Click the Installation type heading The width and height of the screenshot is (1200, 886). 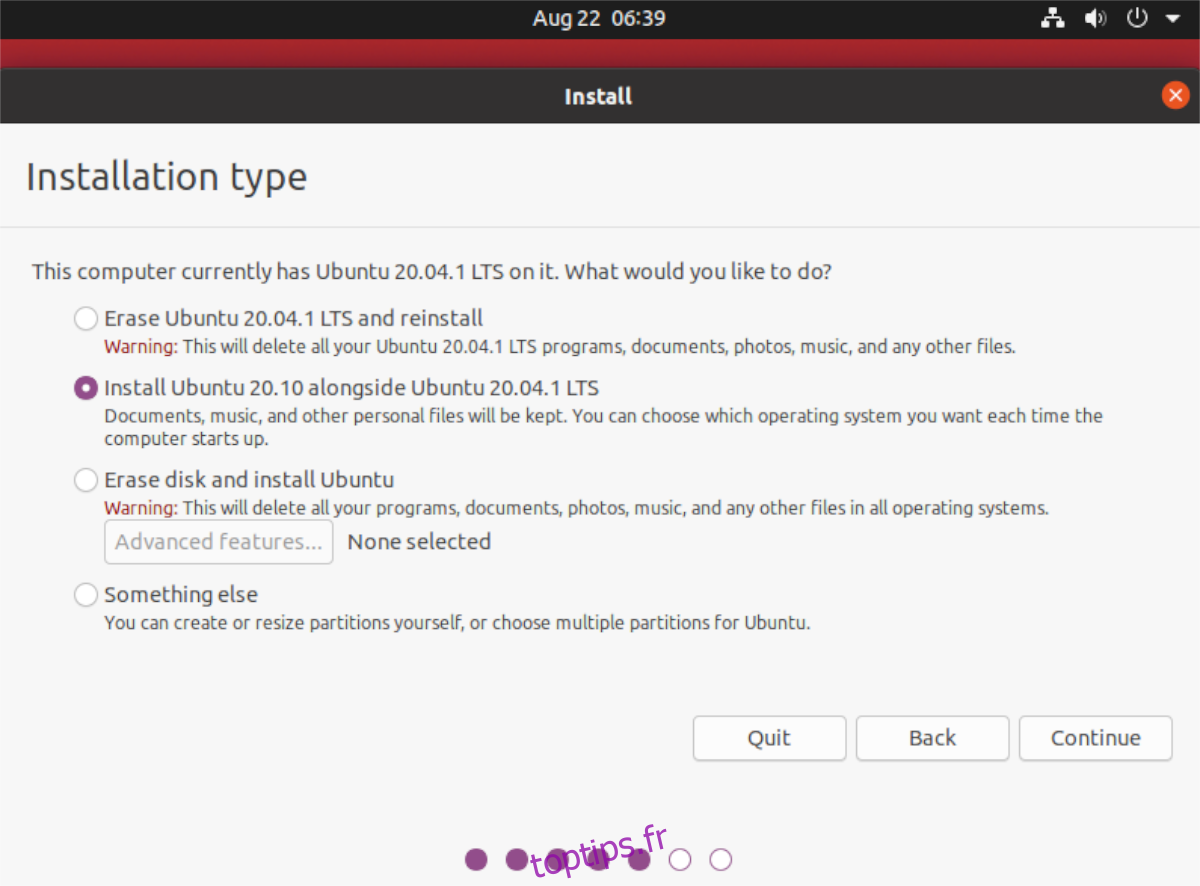[x=166, y=177]
